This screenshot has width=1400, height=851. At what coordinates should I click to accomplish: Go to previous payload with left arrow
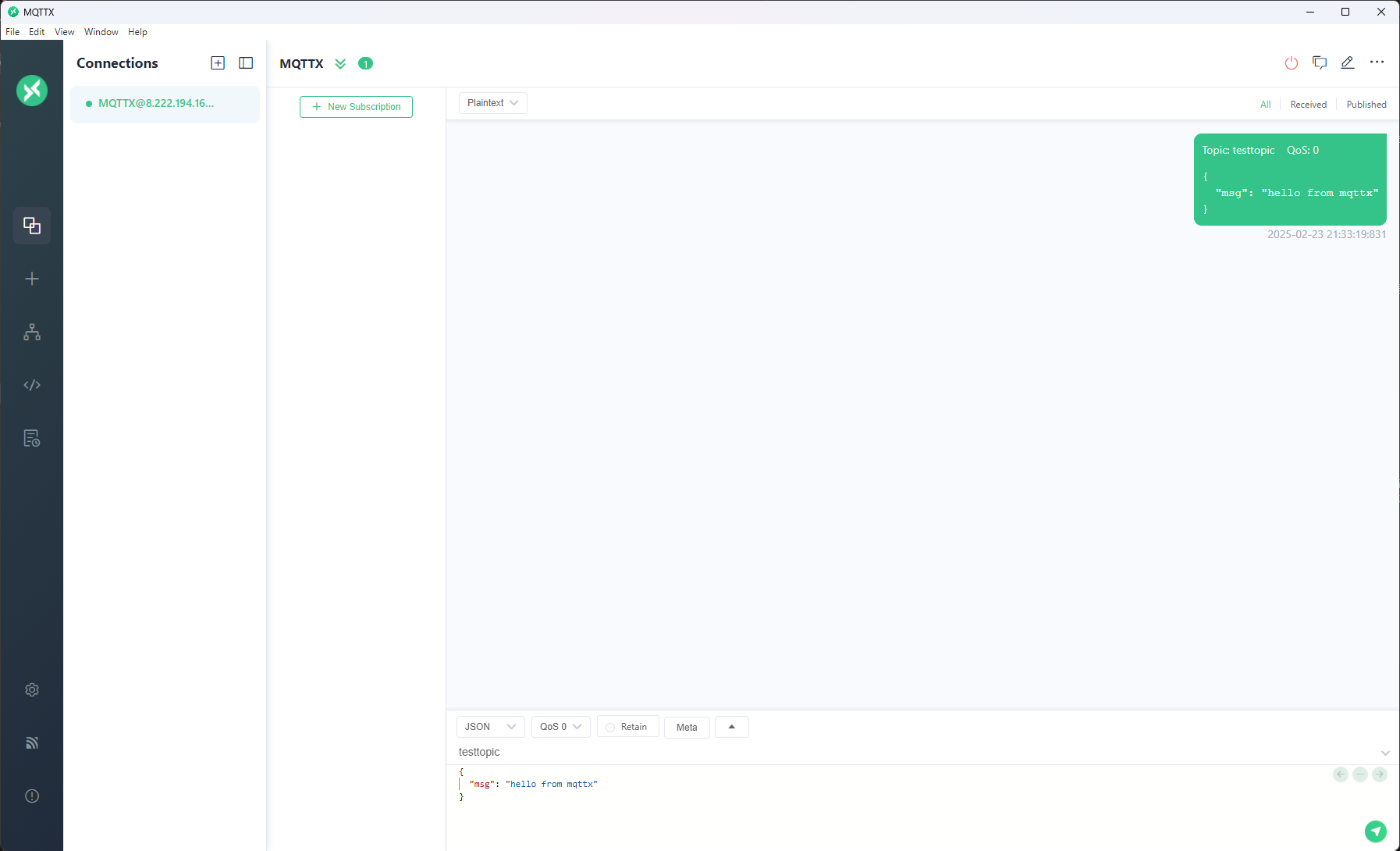point(1341,774)
